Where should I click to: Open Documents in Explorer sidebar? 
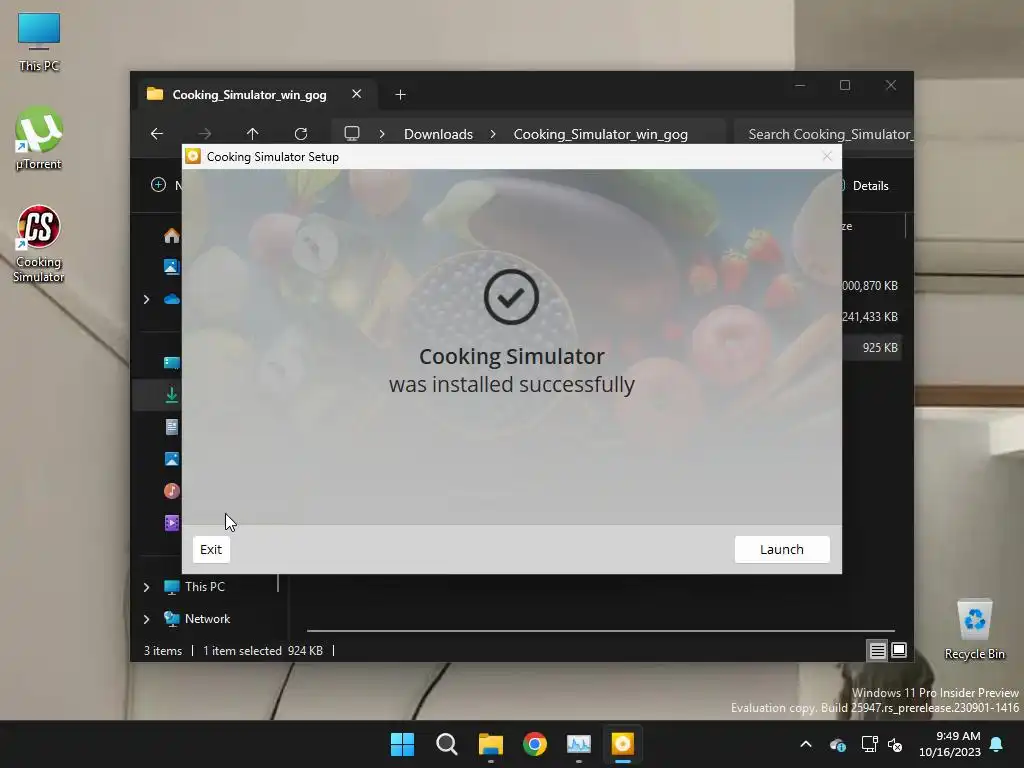(172, 427)
